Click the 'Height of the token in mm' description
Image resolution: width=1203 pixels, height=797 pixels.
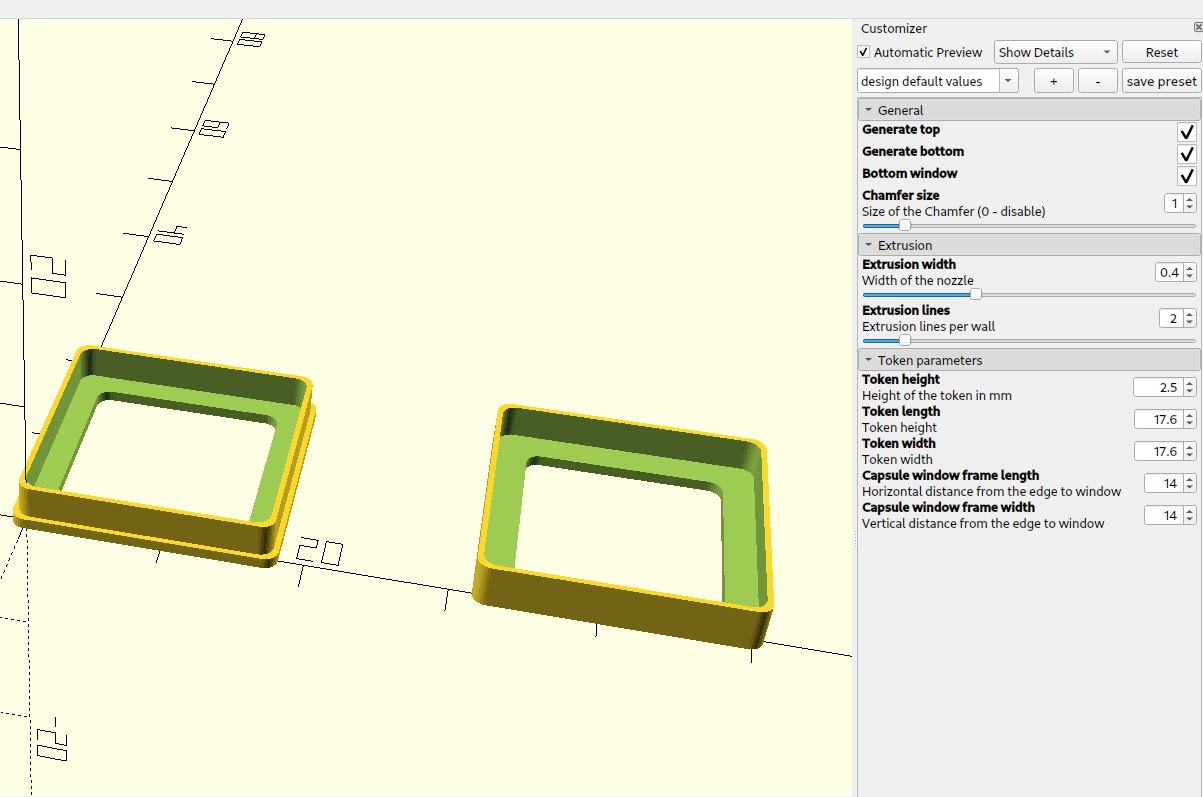point(937,395)
